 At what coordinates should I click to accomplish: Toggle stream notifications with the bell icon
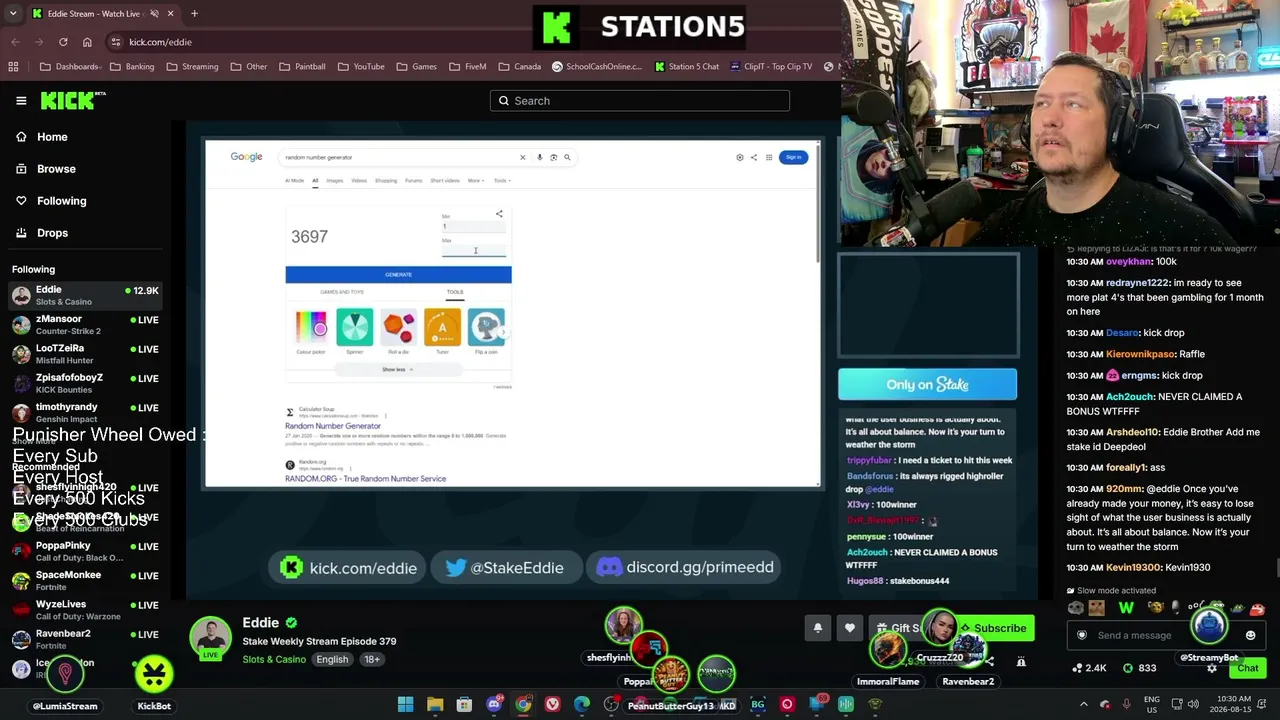817,628
